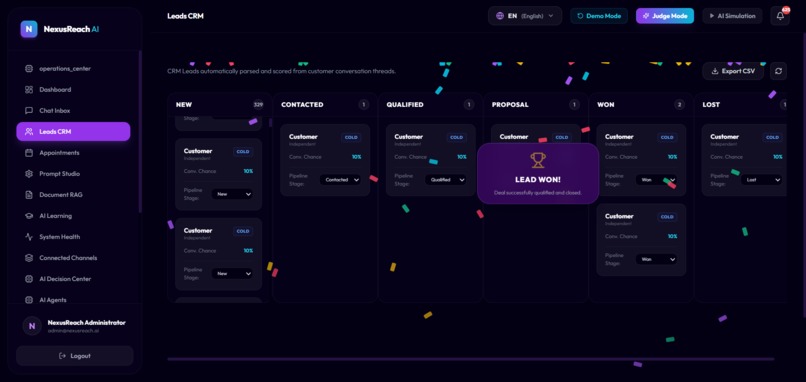Open the Connected Channels page
Viewport: 806px width, 382px height.
(x=73, y=258)
